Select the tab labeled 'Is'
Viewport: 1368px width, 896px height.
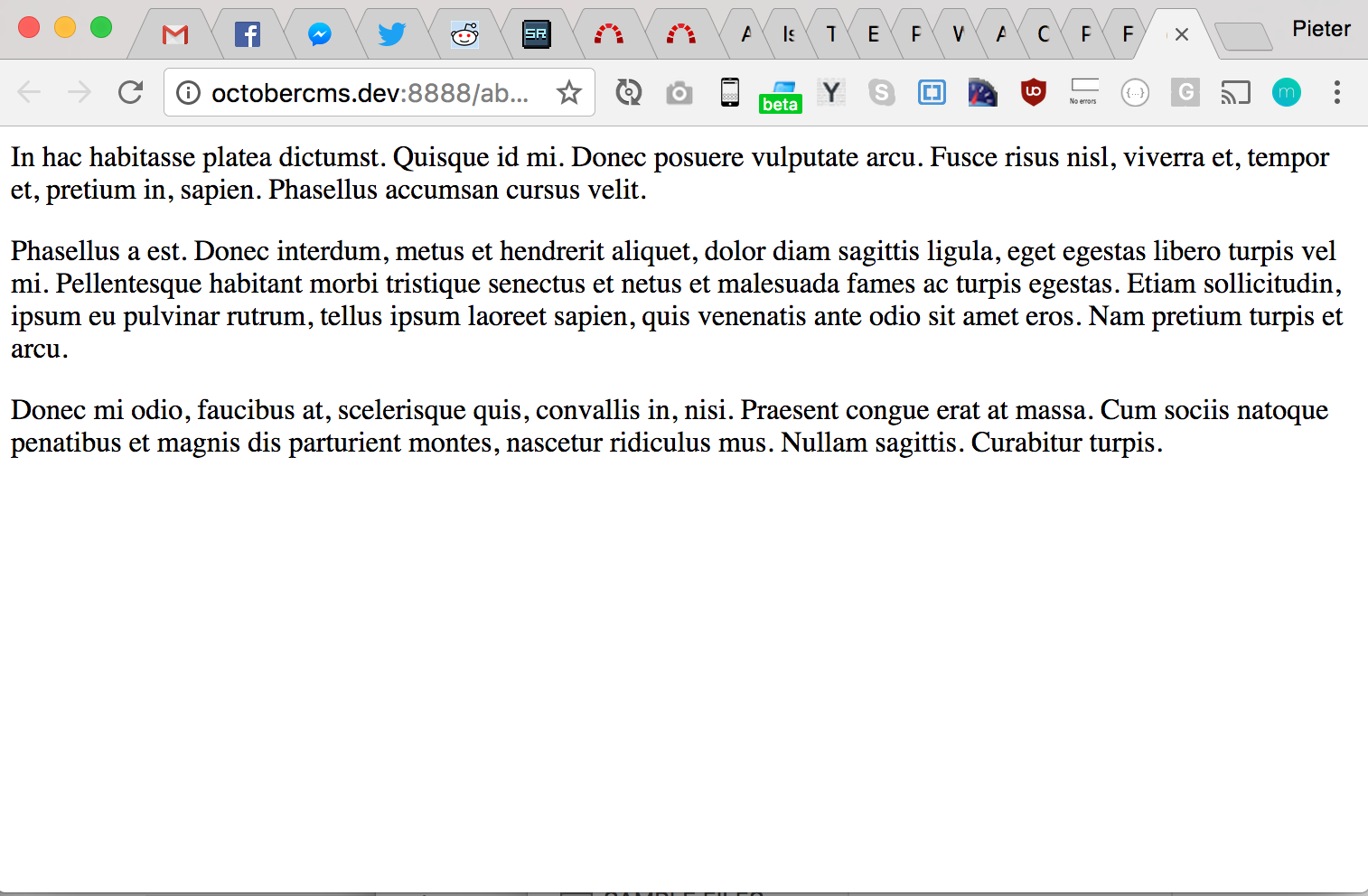click(789, 35)
